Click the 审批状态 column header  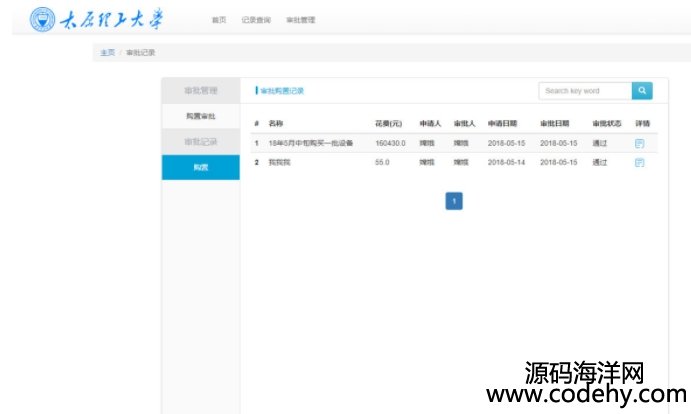607,124
